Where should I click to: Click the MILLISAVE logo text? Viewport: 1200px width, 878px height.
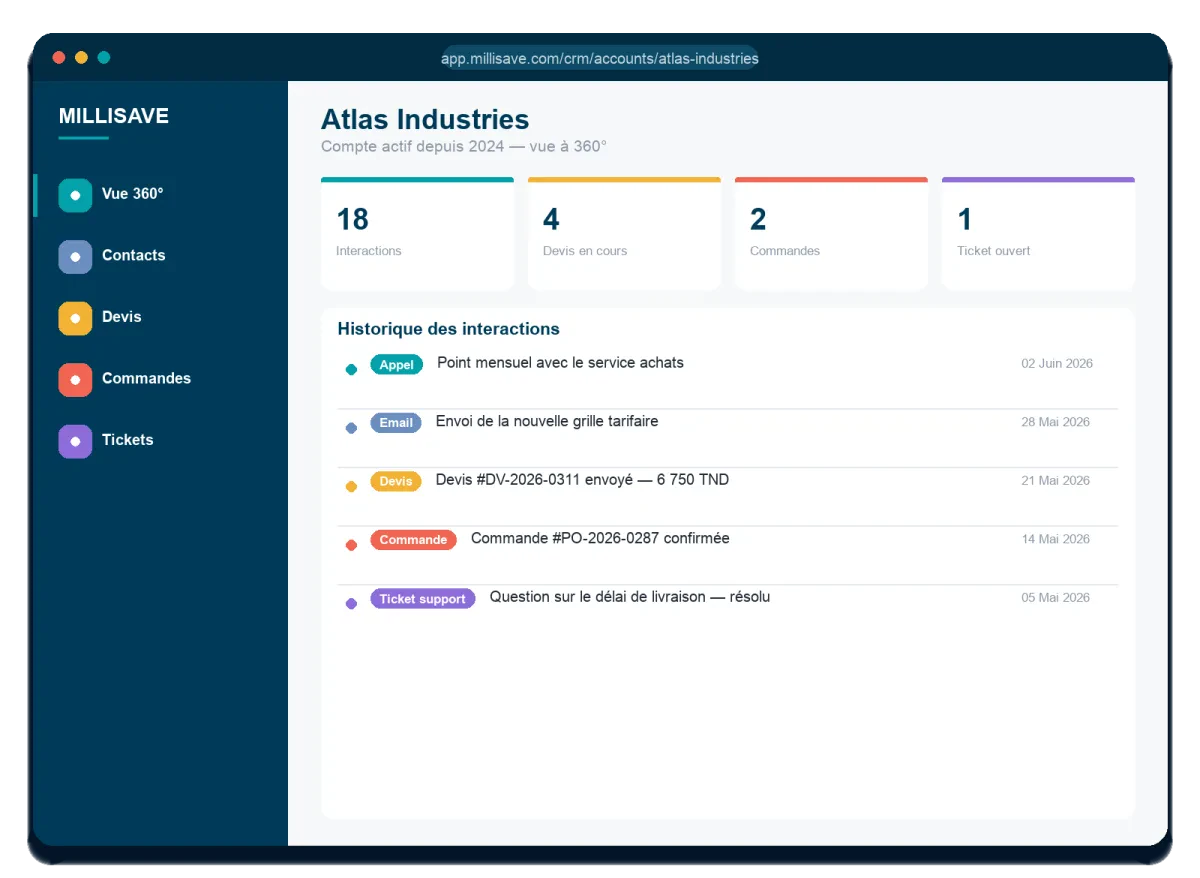tap(114, 116)
